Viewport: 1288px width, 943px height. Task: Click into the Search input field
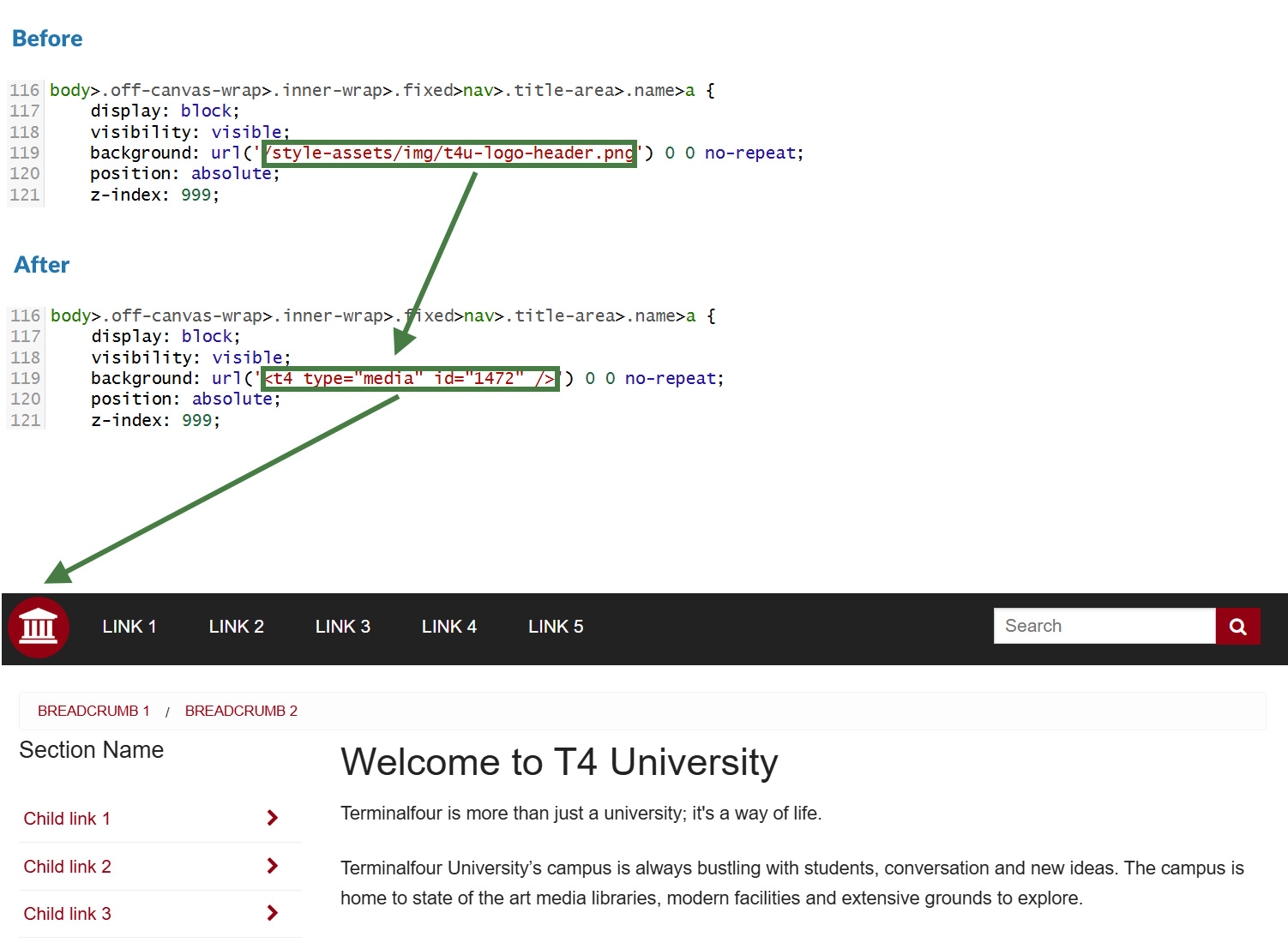(1104, 626)
